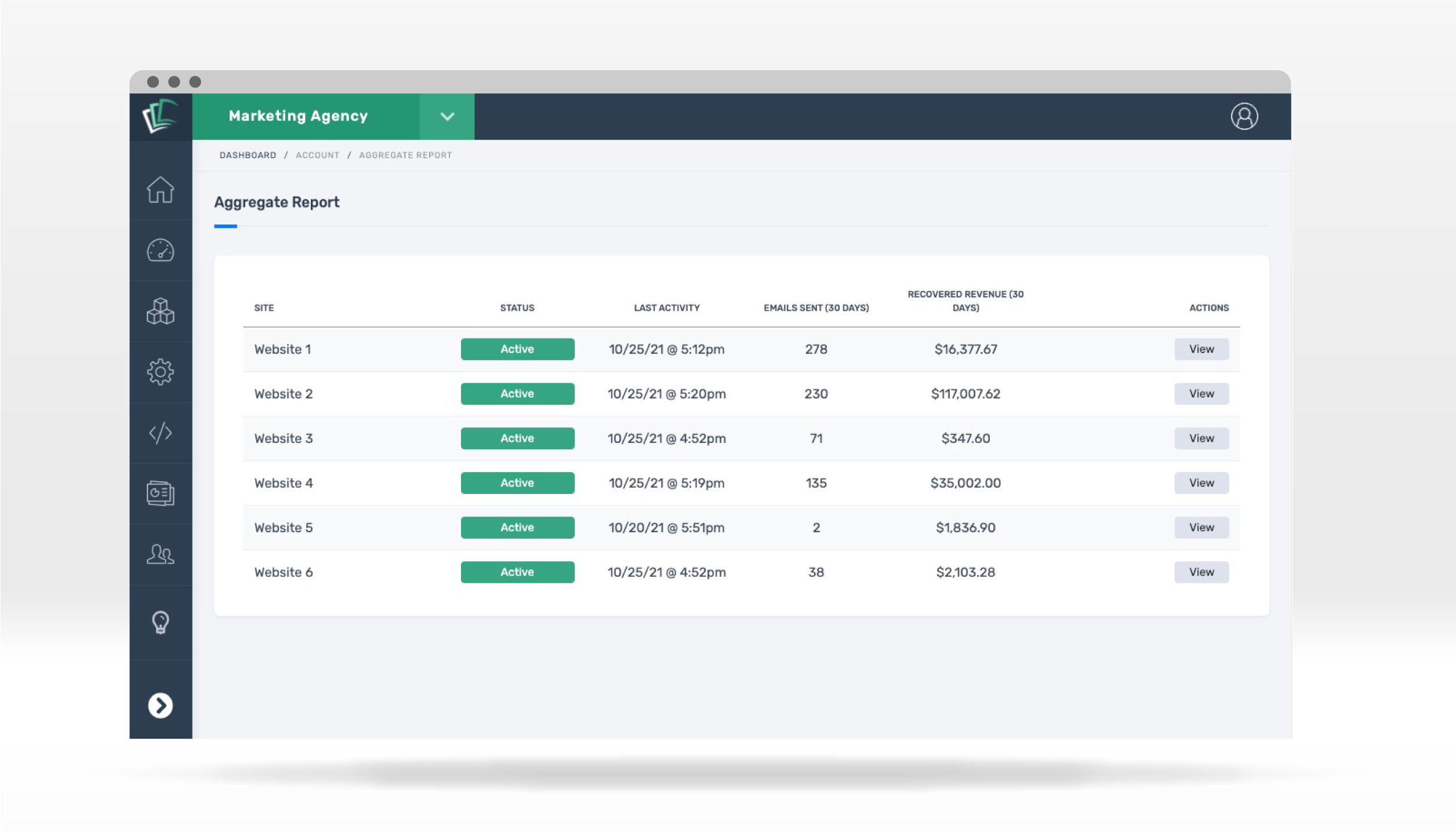This screenshot has width=1456, height=832.
Task: View Website 4 details report
Action: coord(1201,483)
